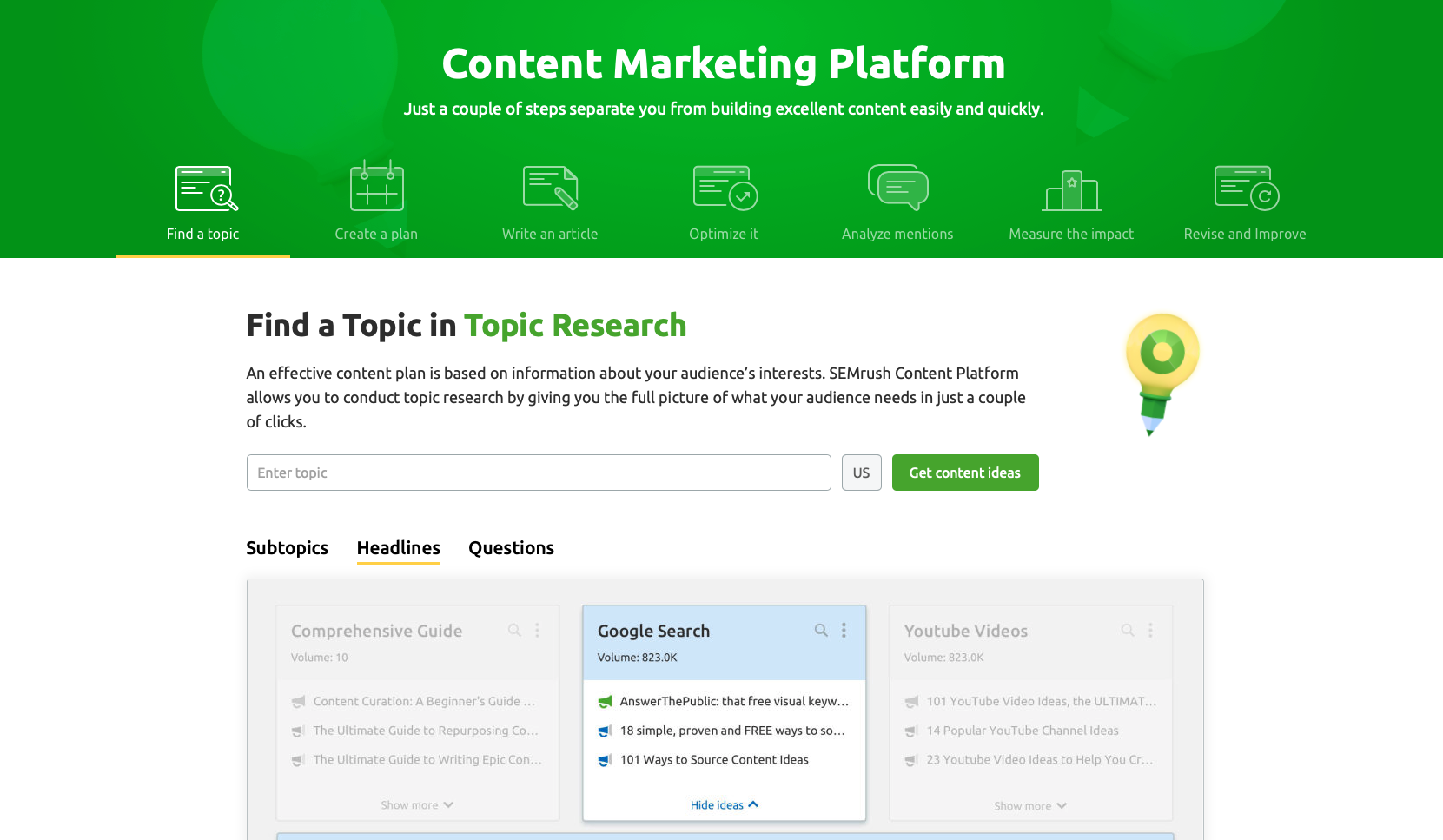Image resolution: width=1443 pixels, height=840 pixels.
Task: Click Volume: 823.0K on Google Search card
Action: click(637, 658)
